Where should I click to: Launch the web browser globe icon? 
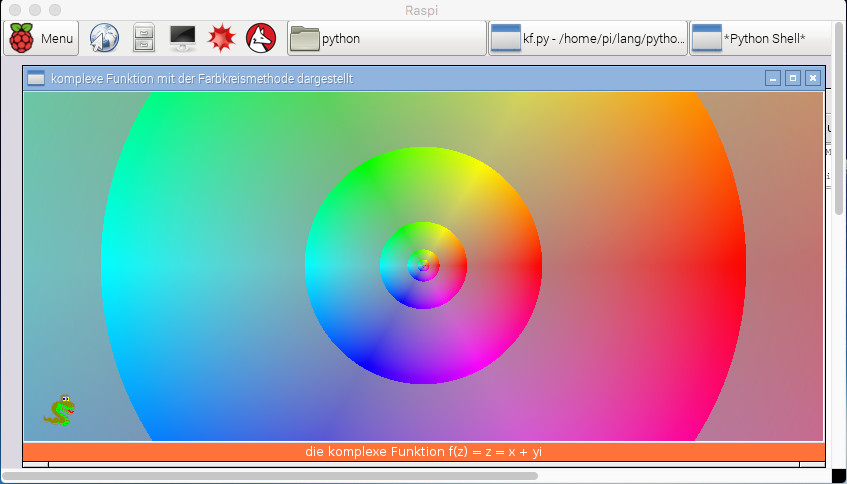tap(103, 39)
